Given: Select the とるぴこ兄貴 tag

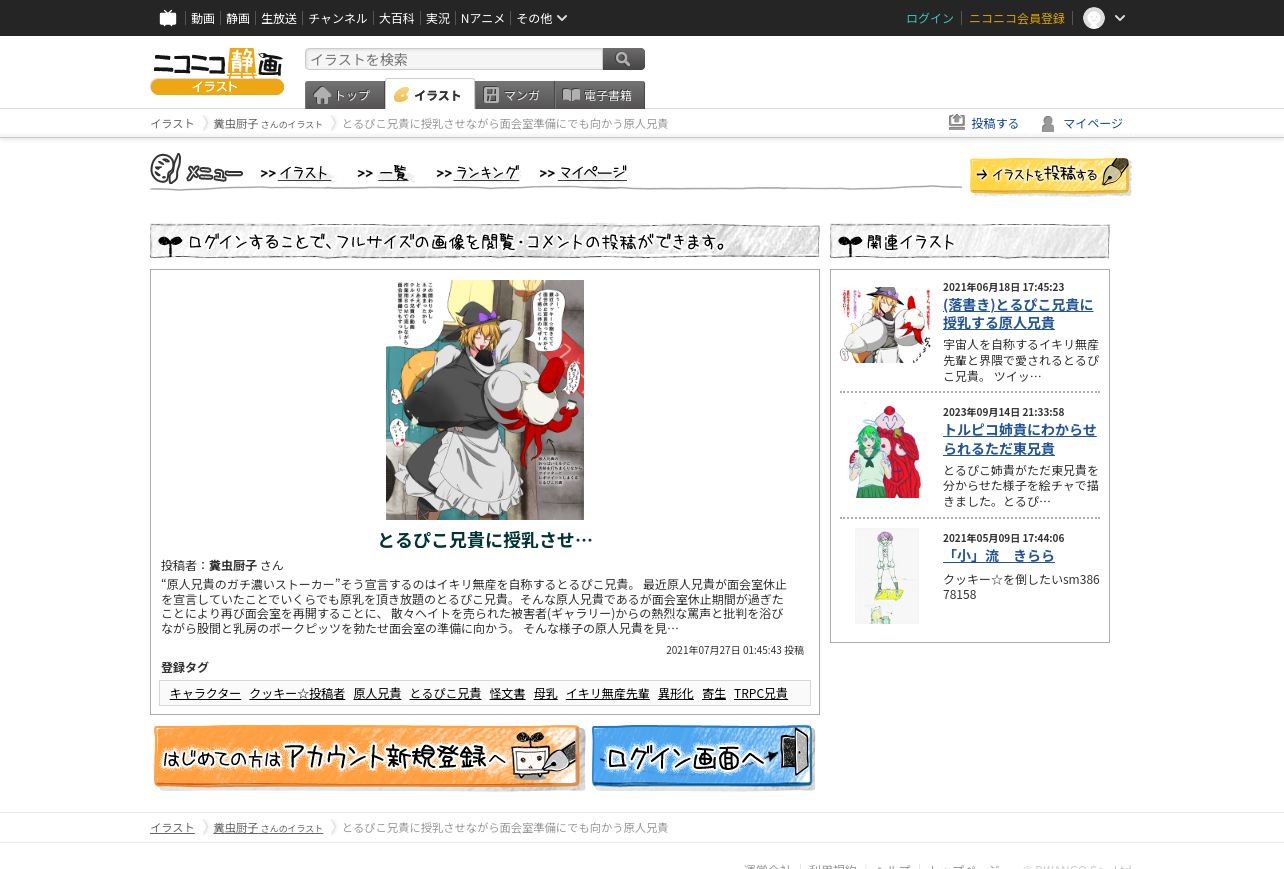Looking at the screenshot, I should click(445, 693).
